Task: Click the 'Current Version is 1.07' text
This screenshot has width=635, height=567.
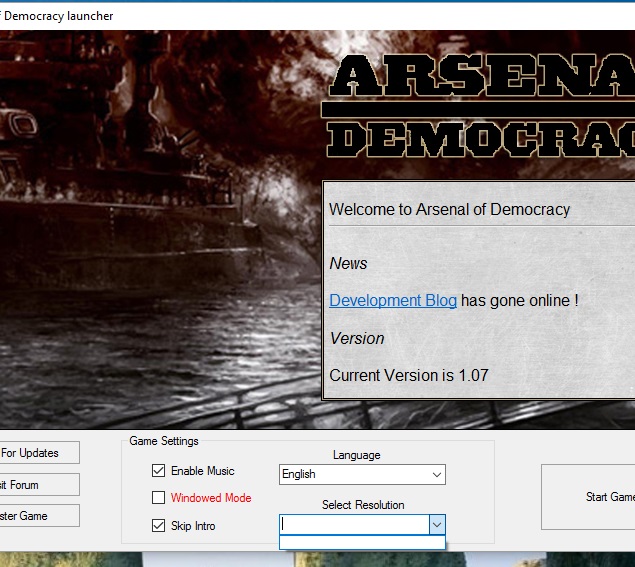Action: coord(409,375)
